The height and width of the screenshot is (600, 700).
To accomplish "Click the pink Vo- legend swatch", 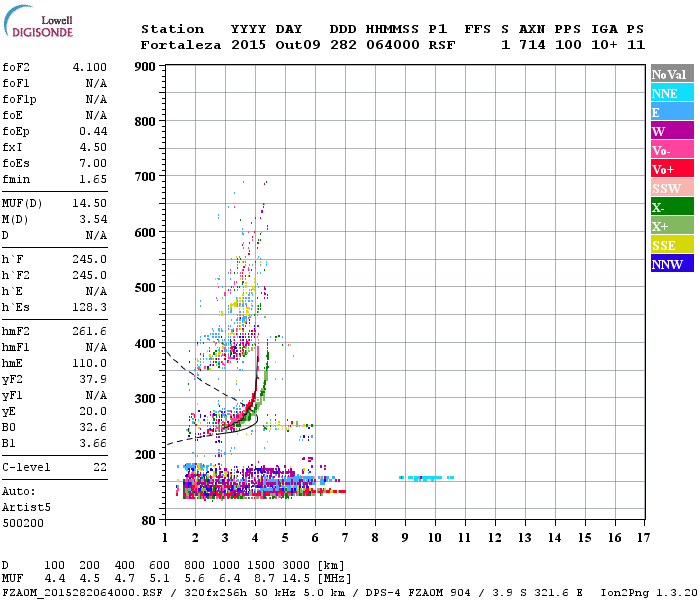I will point(672,150).
